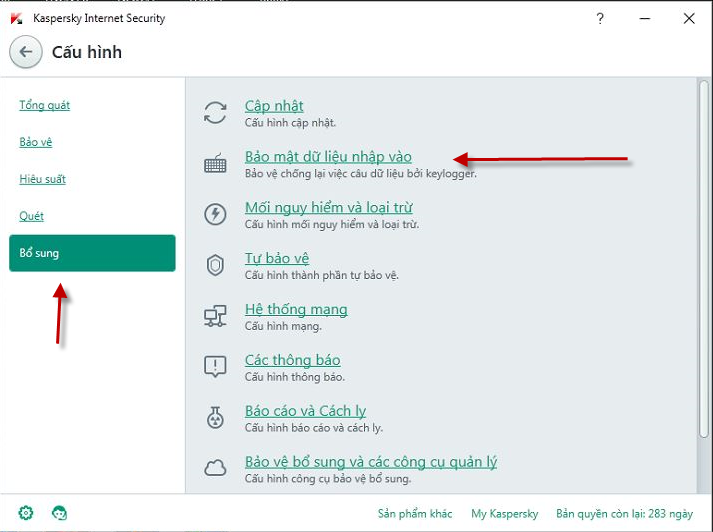Click the 'Kaspersky Internet Security' window title
This screenshot has height=532, width=713.
99,18
